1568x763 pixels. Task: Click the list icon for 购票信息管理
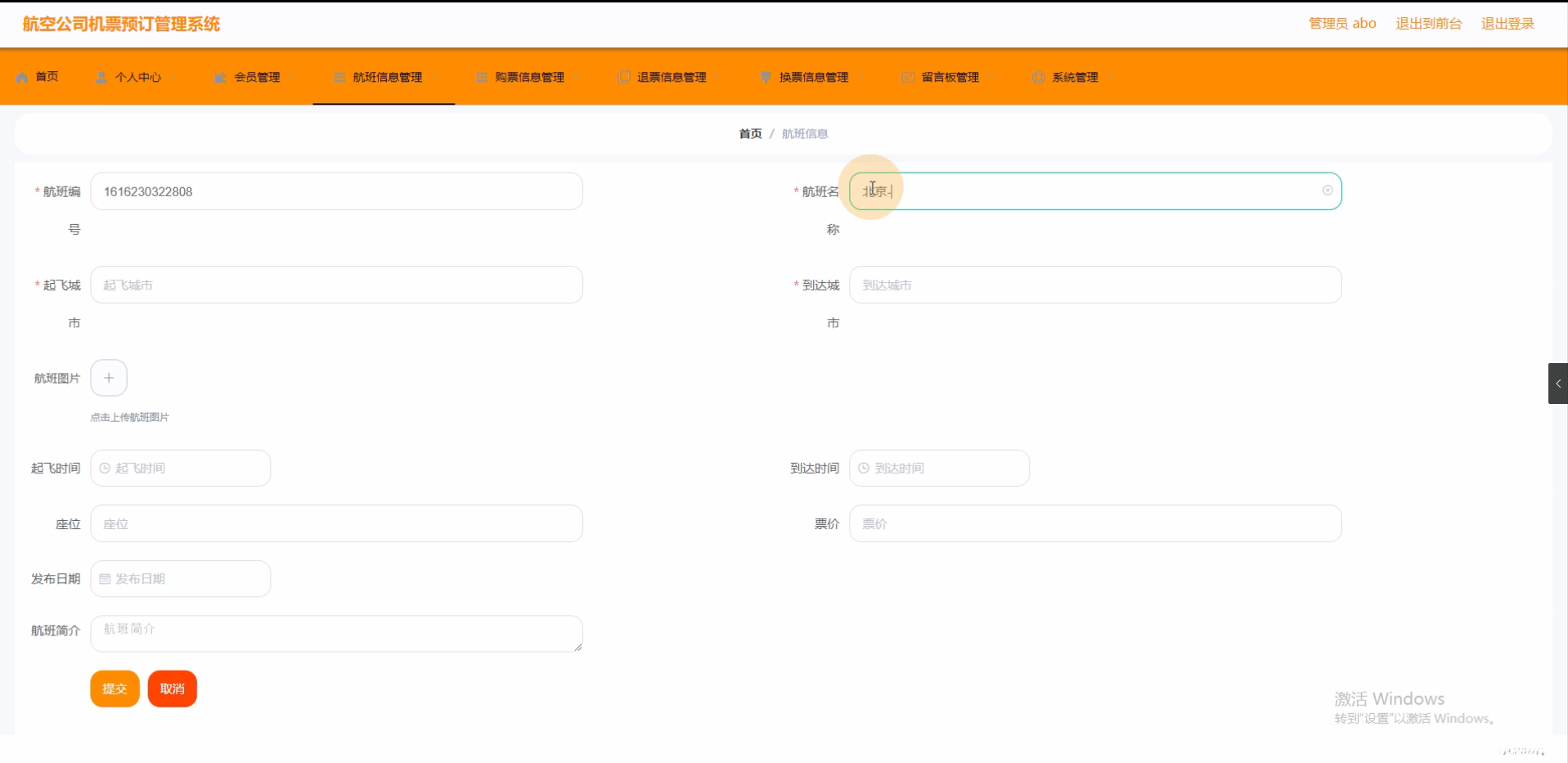pyautogui.click(x=481, y=77)
